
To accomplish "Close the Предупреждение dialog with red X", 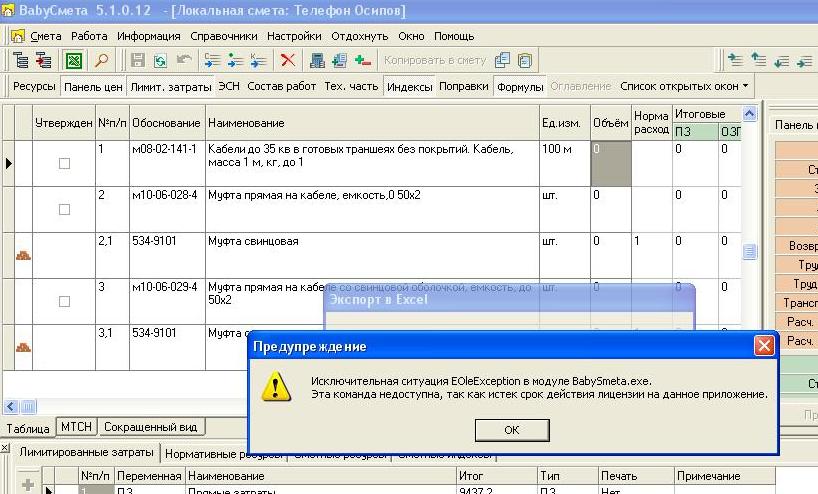I will tap(764, 345).
